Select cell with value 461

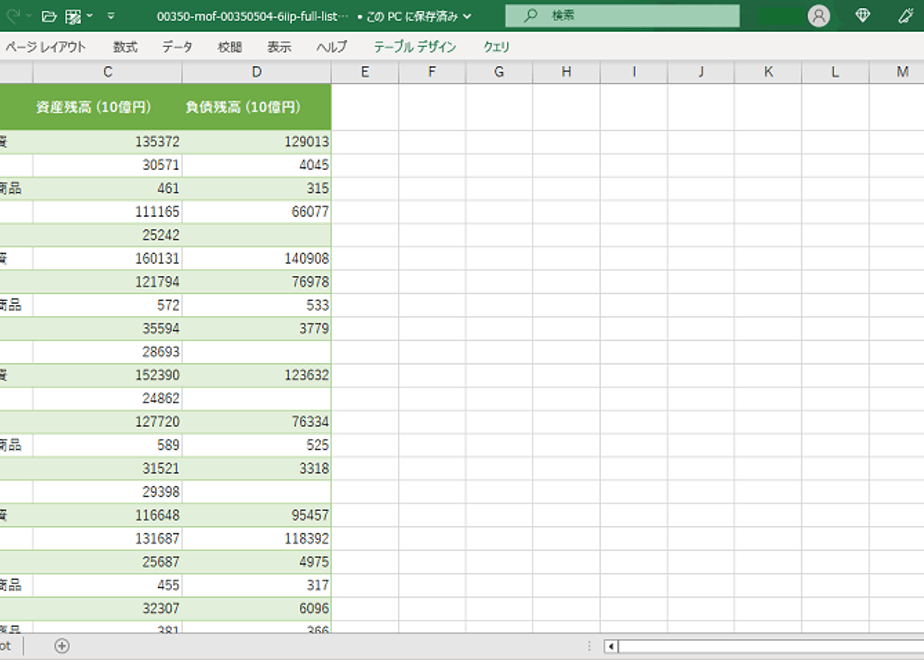[x=107, y=189]
